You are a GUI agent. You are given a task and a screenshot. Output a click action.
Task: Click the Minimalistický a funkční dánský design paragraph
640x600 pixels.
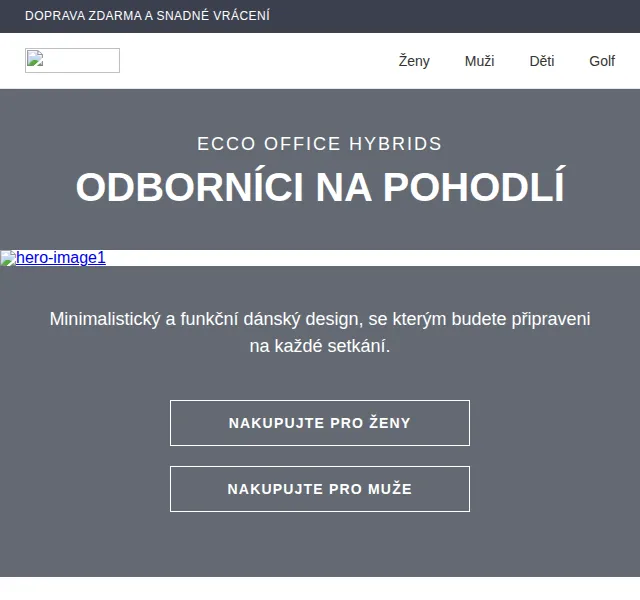pos(320,332)
